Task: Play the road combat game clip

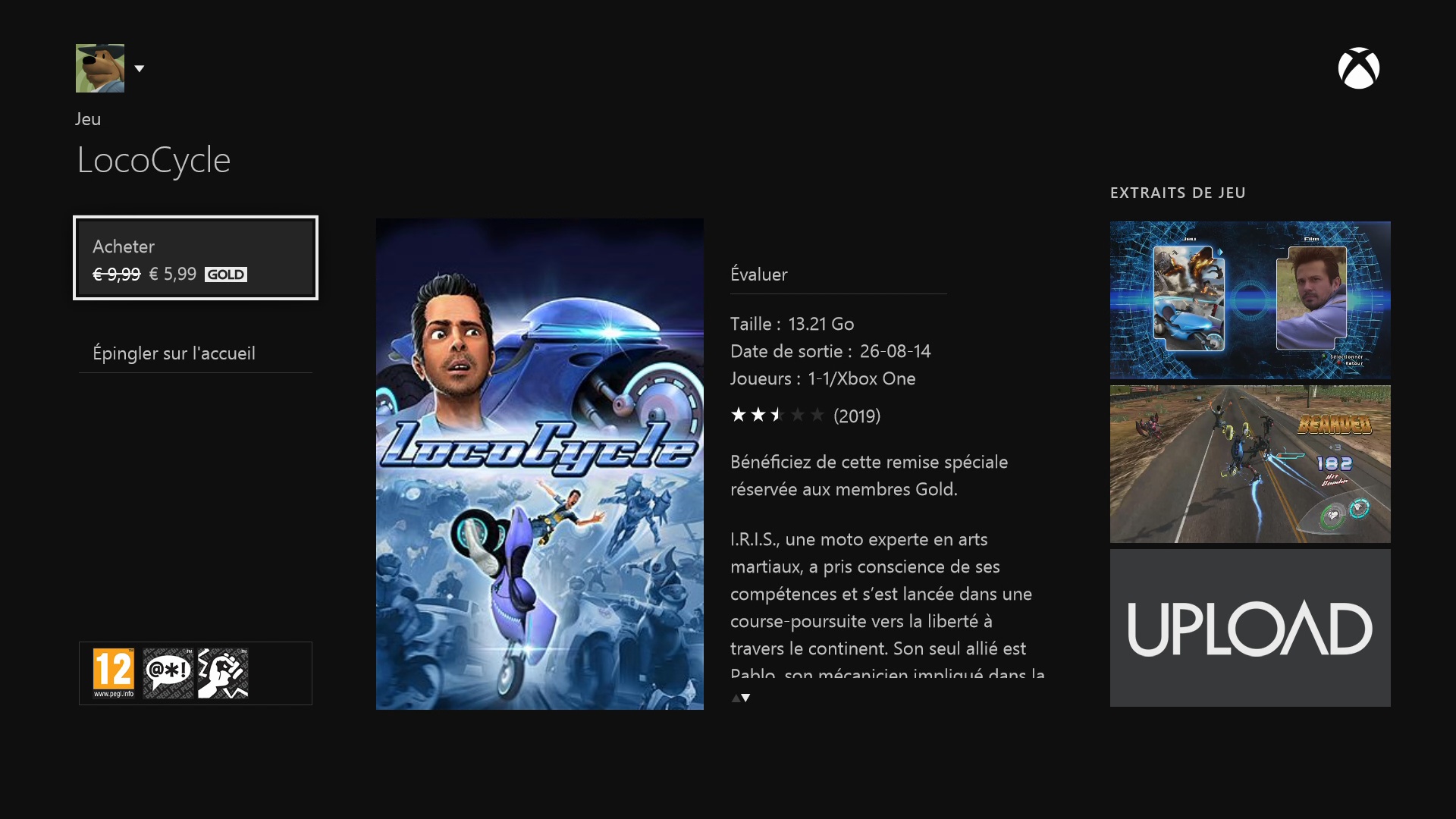Action: [1250, 464]
